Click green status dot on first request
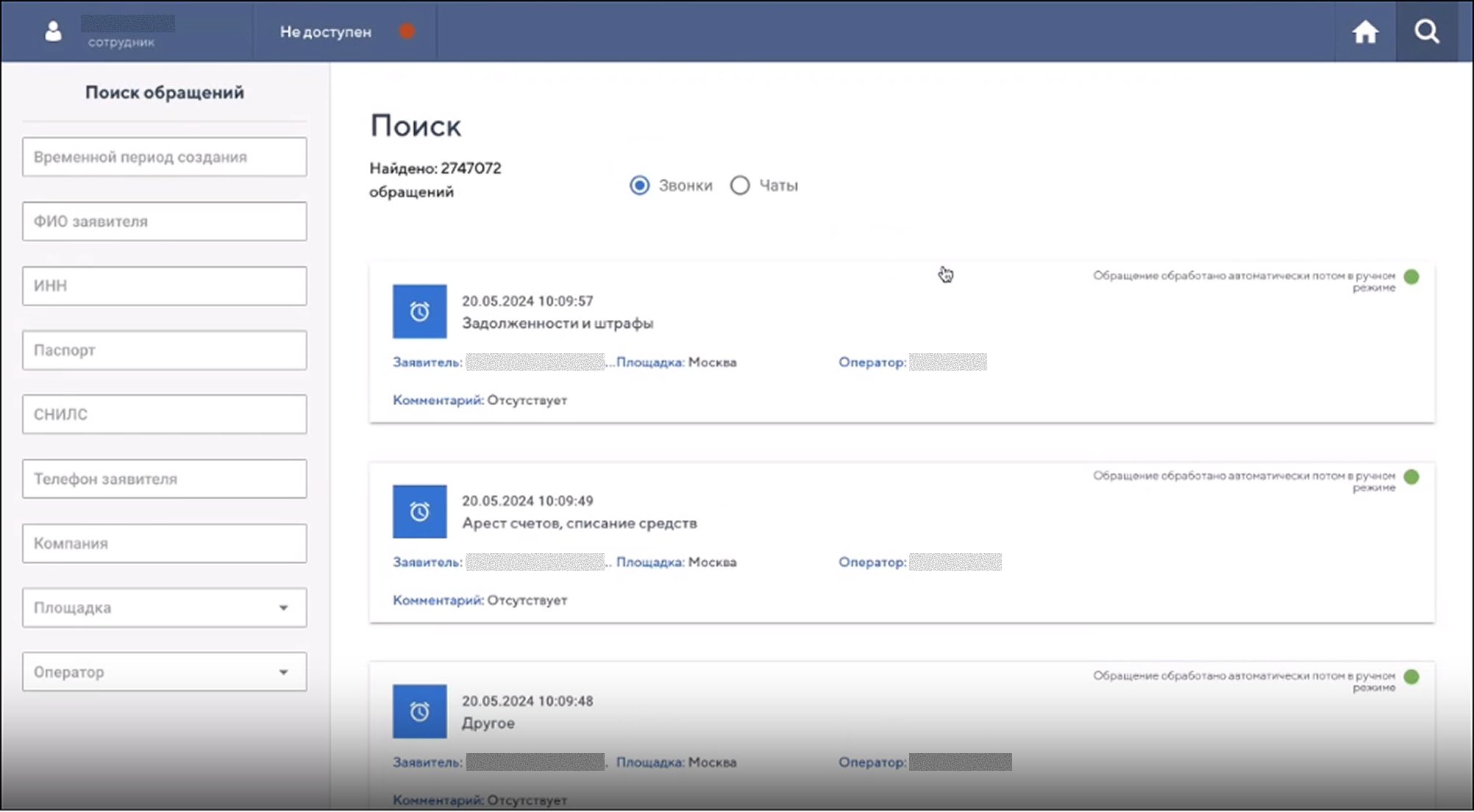Image resolution: width=1474 pixels, height=812 pixels. click(1411, 277)
